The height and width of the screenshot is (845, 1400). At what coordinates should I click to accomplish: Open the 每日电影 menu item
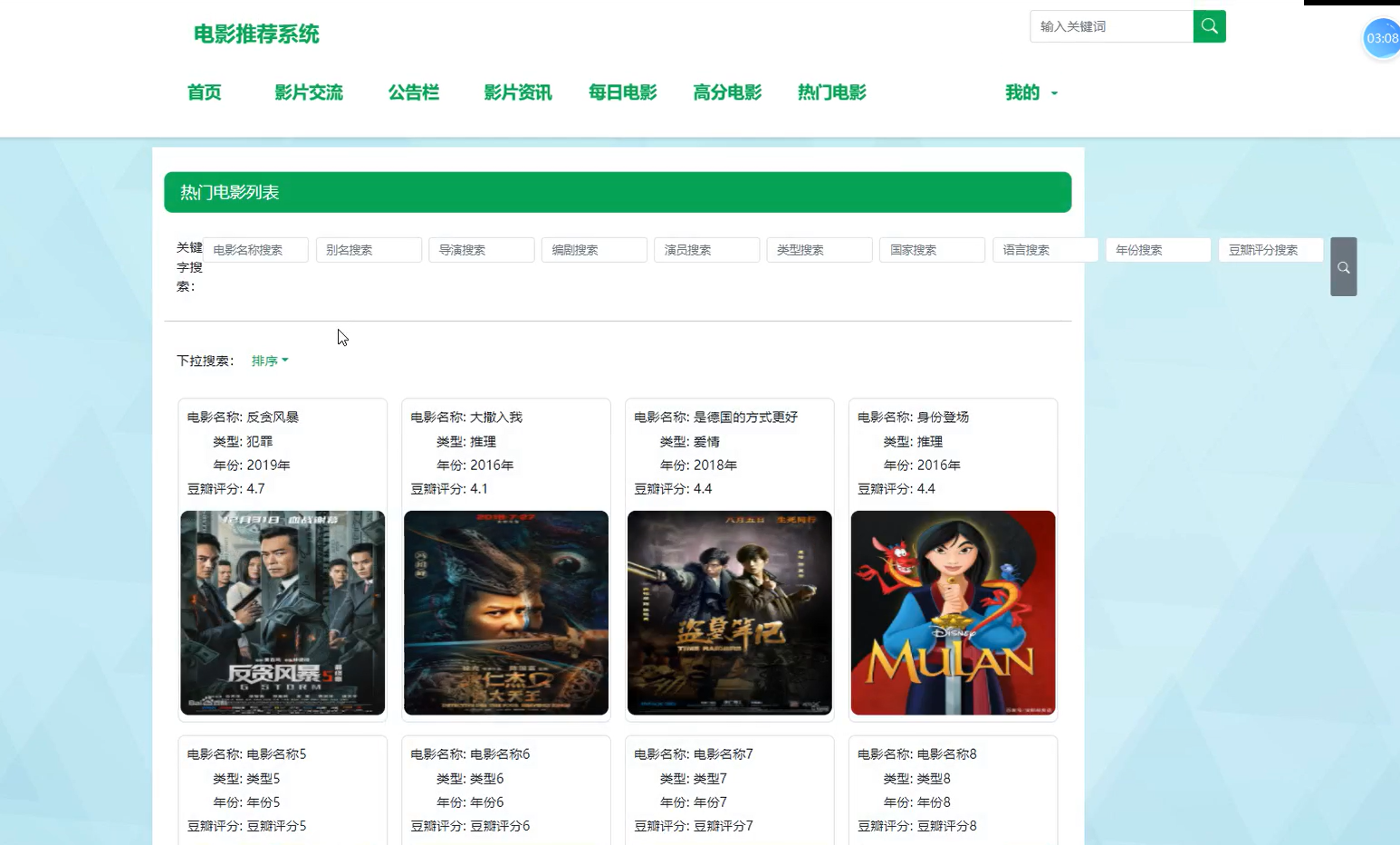pyautogui.click(x=623, y=92)
